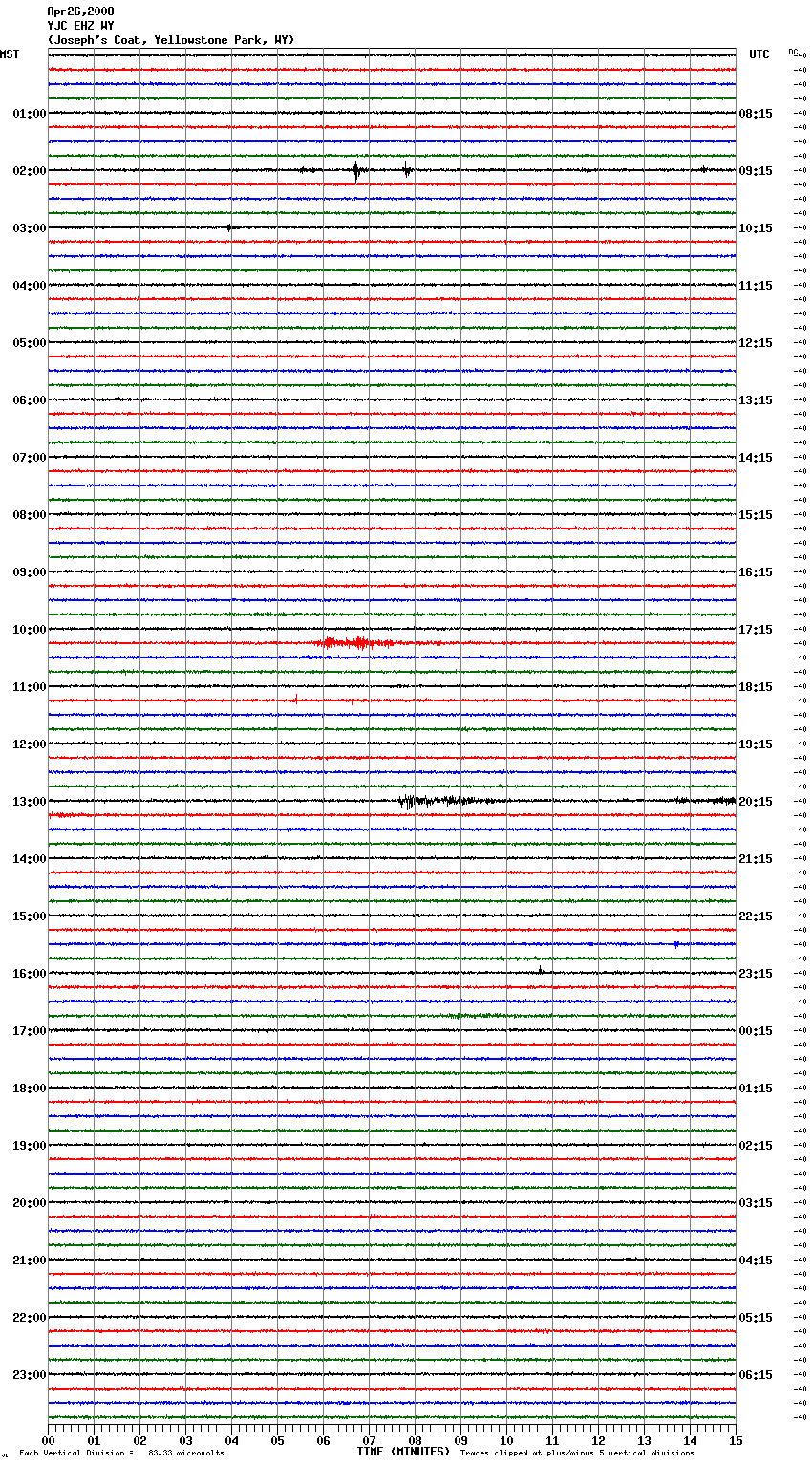The width and height of the screenshot is (812, 1466).
Task: Select the 11:15 UTC time label
Action: [756, 286]
